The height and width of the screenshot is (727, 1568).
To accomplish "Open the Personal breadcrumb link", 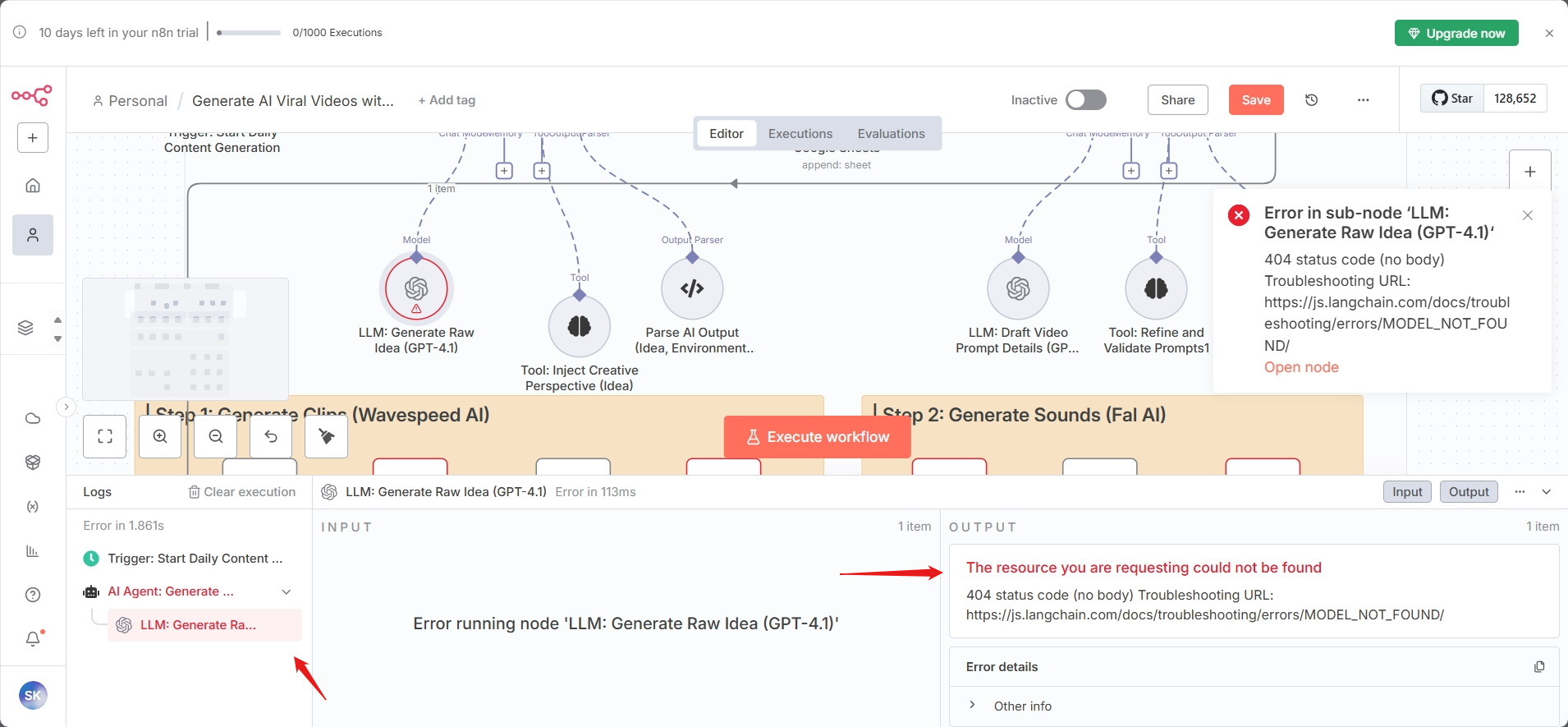I will 130,101.
